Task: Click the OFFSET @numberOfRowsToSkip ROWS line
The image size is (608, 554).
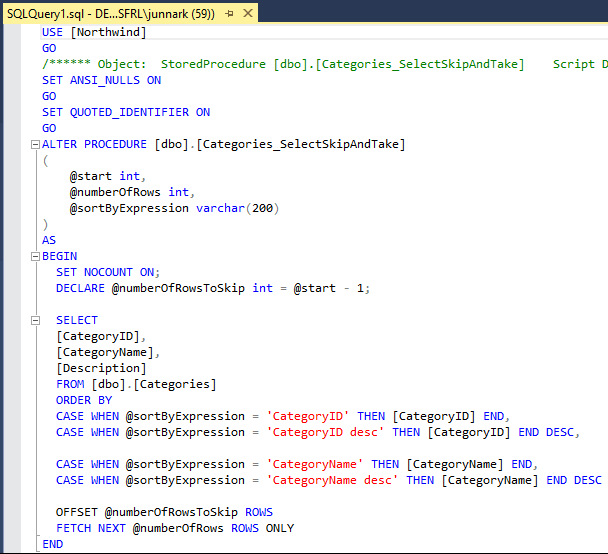Action: click(x=164, y=512)
